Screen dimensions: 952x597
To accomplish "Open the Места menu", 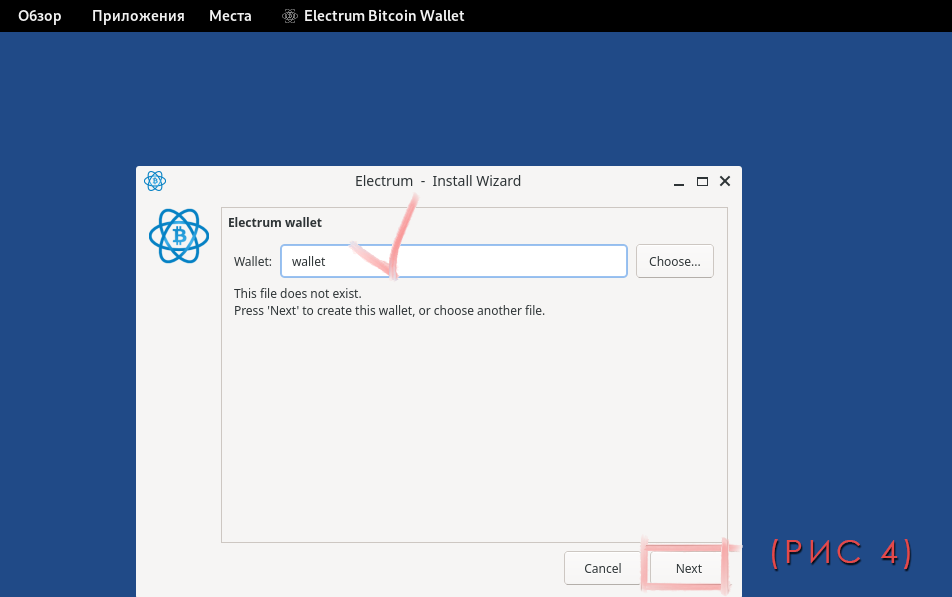I will point(230,16).
